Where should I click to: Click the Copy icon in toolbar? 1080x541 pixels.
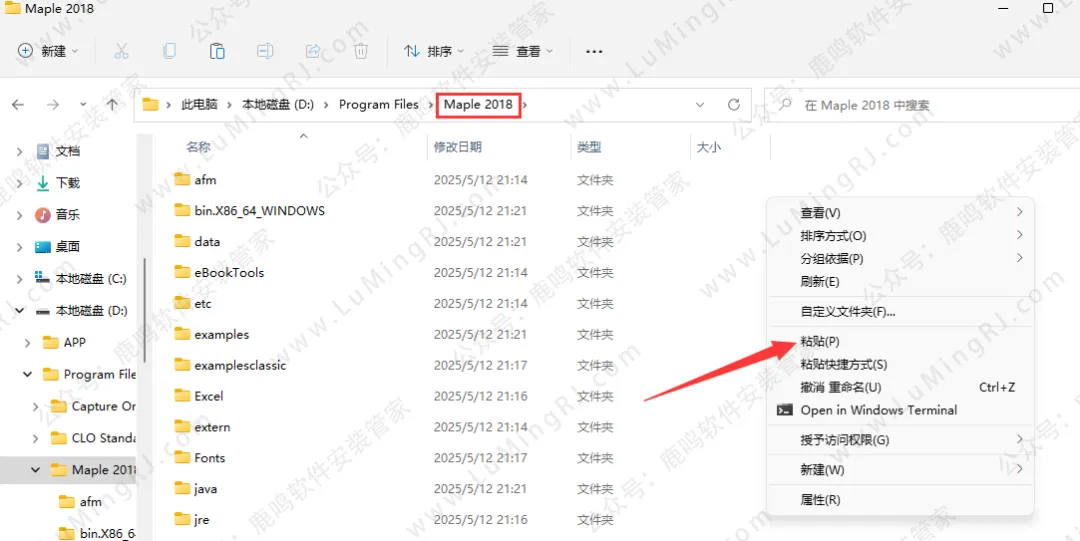coord(169,51)
